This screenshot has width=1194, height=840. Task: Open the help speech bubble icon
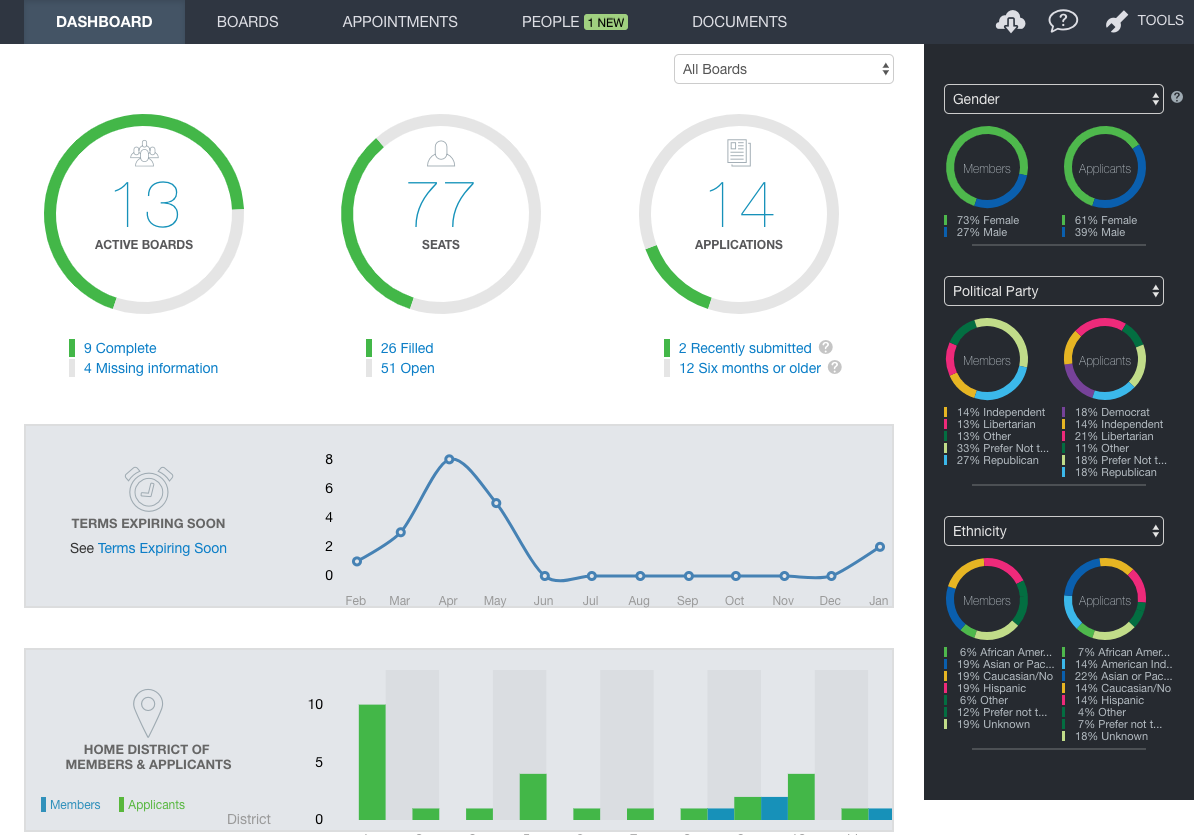(x=1062, y=21)
